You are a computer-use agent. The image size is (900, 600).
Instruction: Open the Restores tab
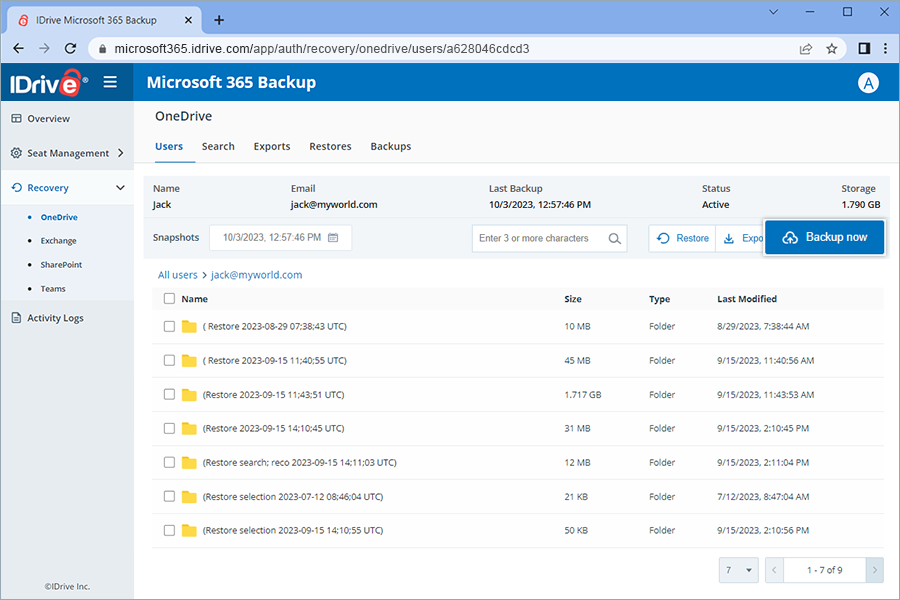pyautogui.click(x=330, y=146)
